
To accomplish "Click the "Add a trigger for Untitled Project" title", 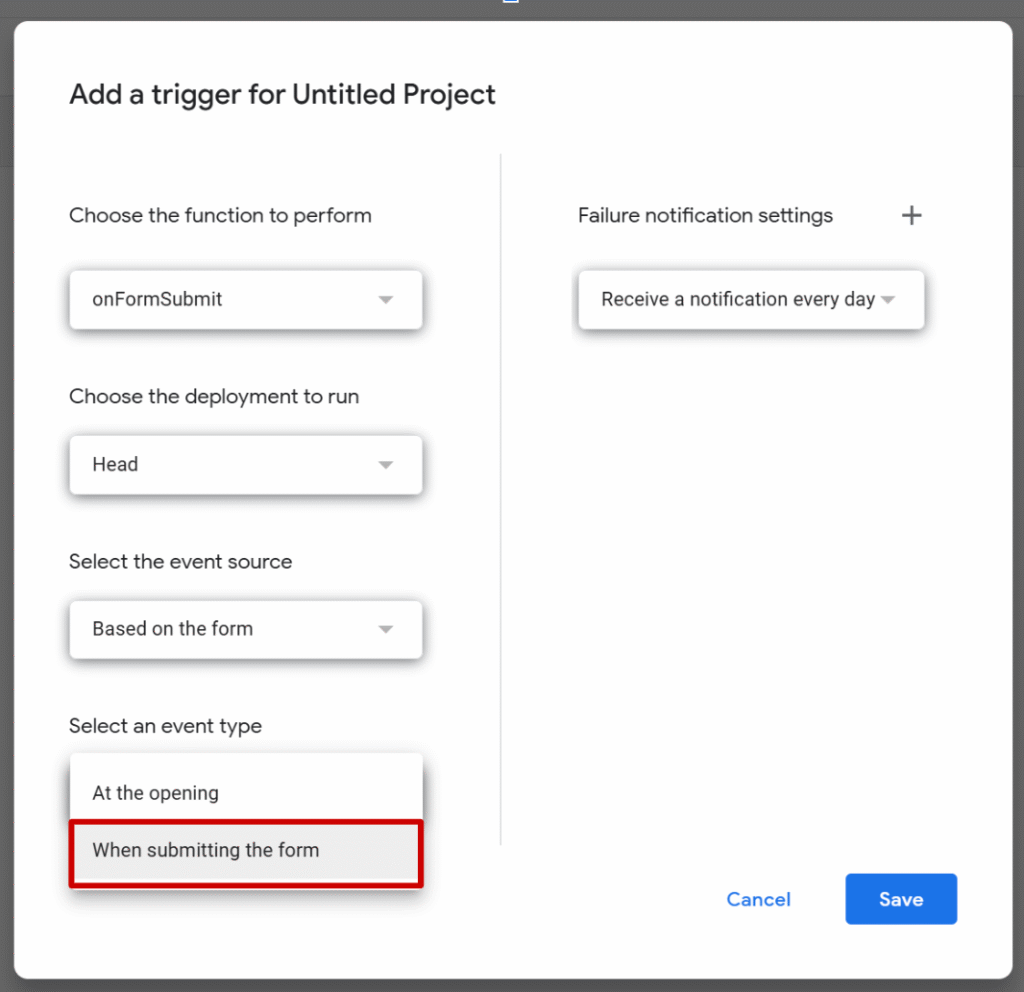I will 282,95.
